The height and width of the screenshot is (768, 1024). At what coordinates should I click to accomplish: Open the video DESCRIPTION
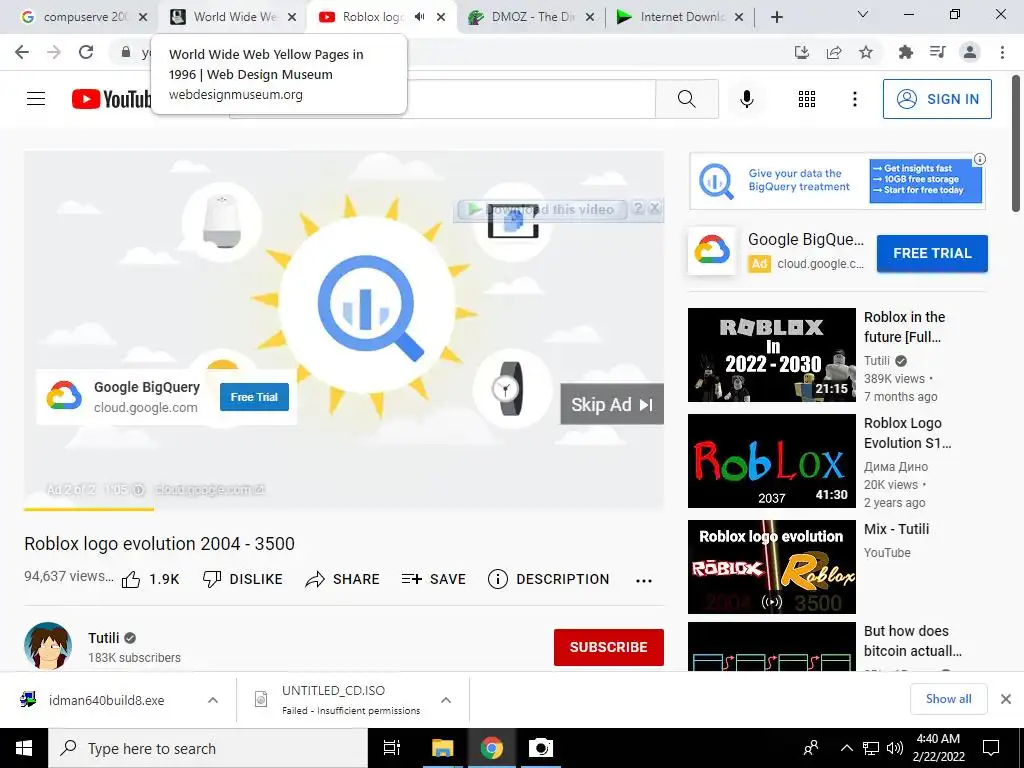549,579
